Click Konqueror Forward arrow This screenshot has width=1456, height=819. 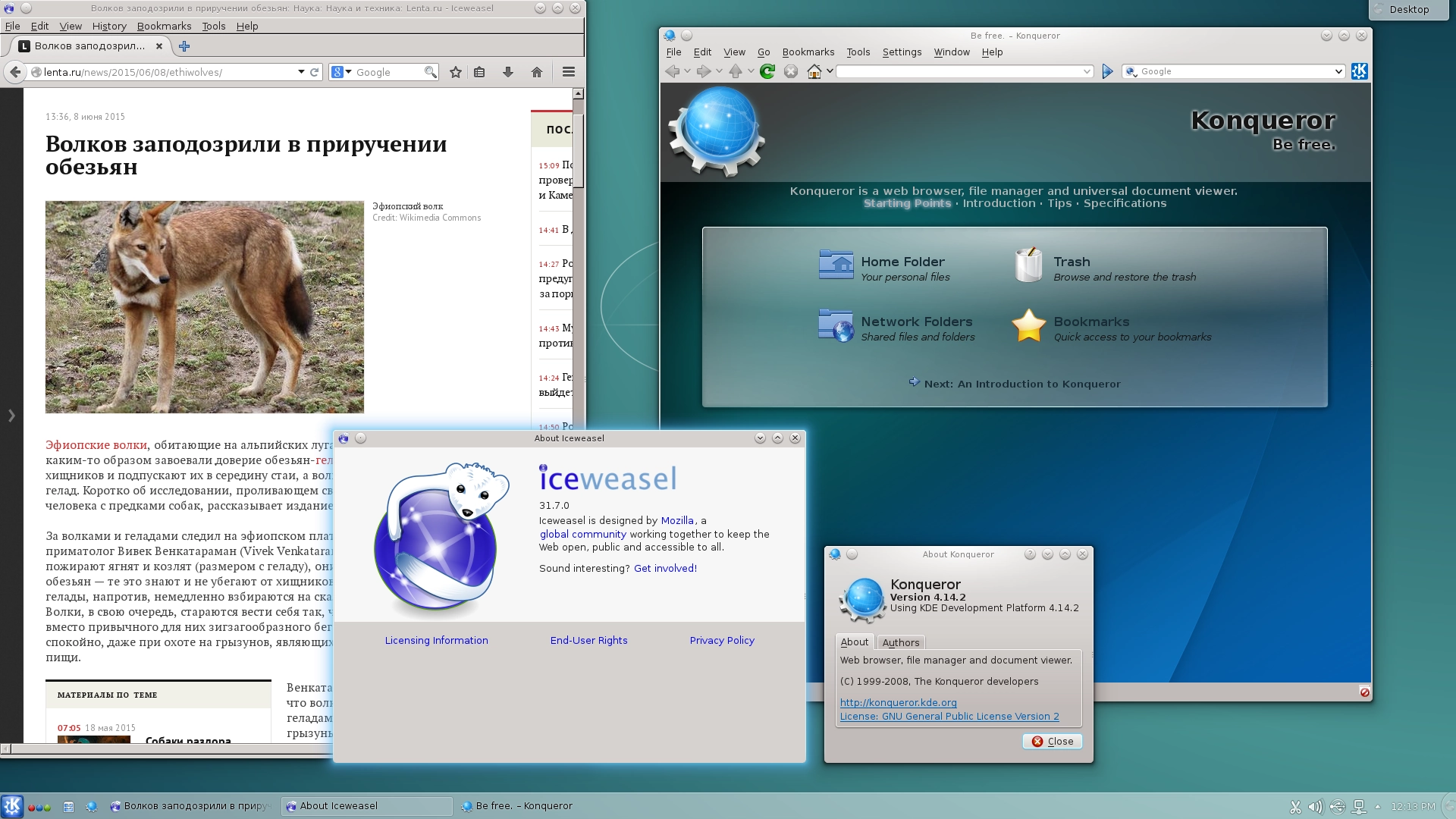tap(704, 71)
